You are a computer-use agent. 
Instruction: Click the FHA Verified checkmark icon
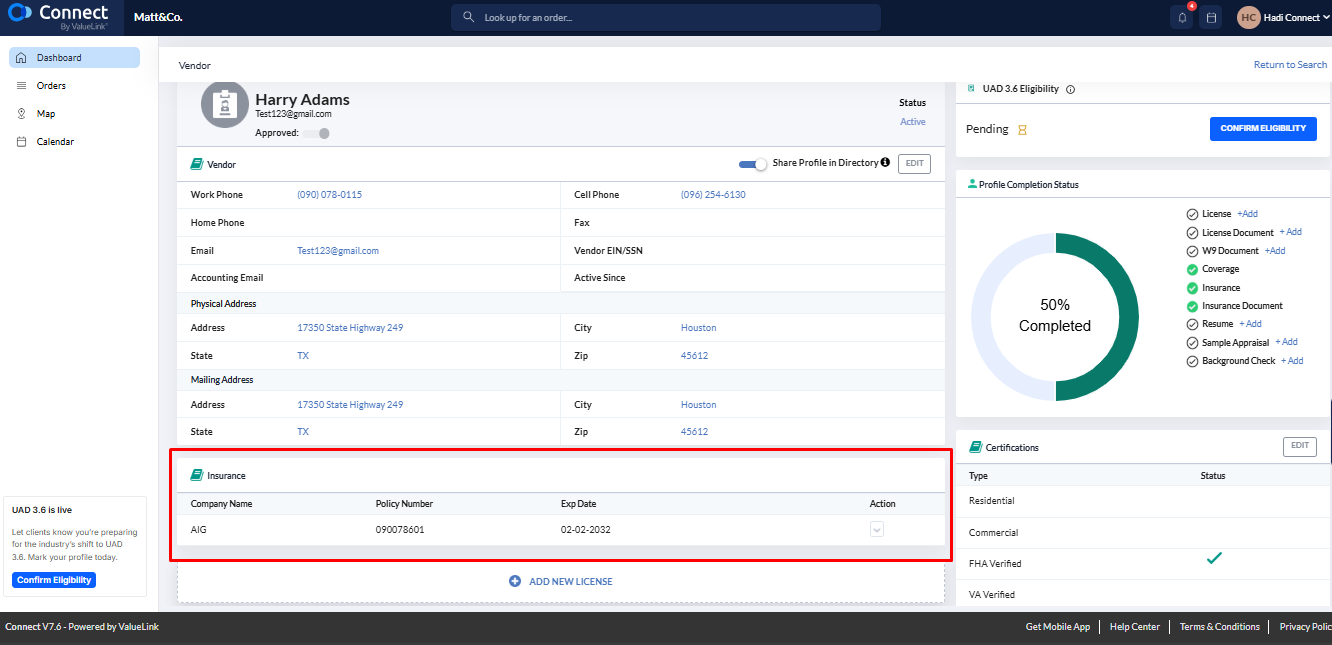pyautogui.click(x=1214, y=558)
